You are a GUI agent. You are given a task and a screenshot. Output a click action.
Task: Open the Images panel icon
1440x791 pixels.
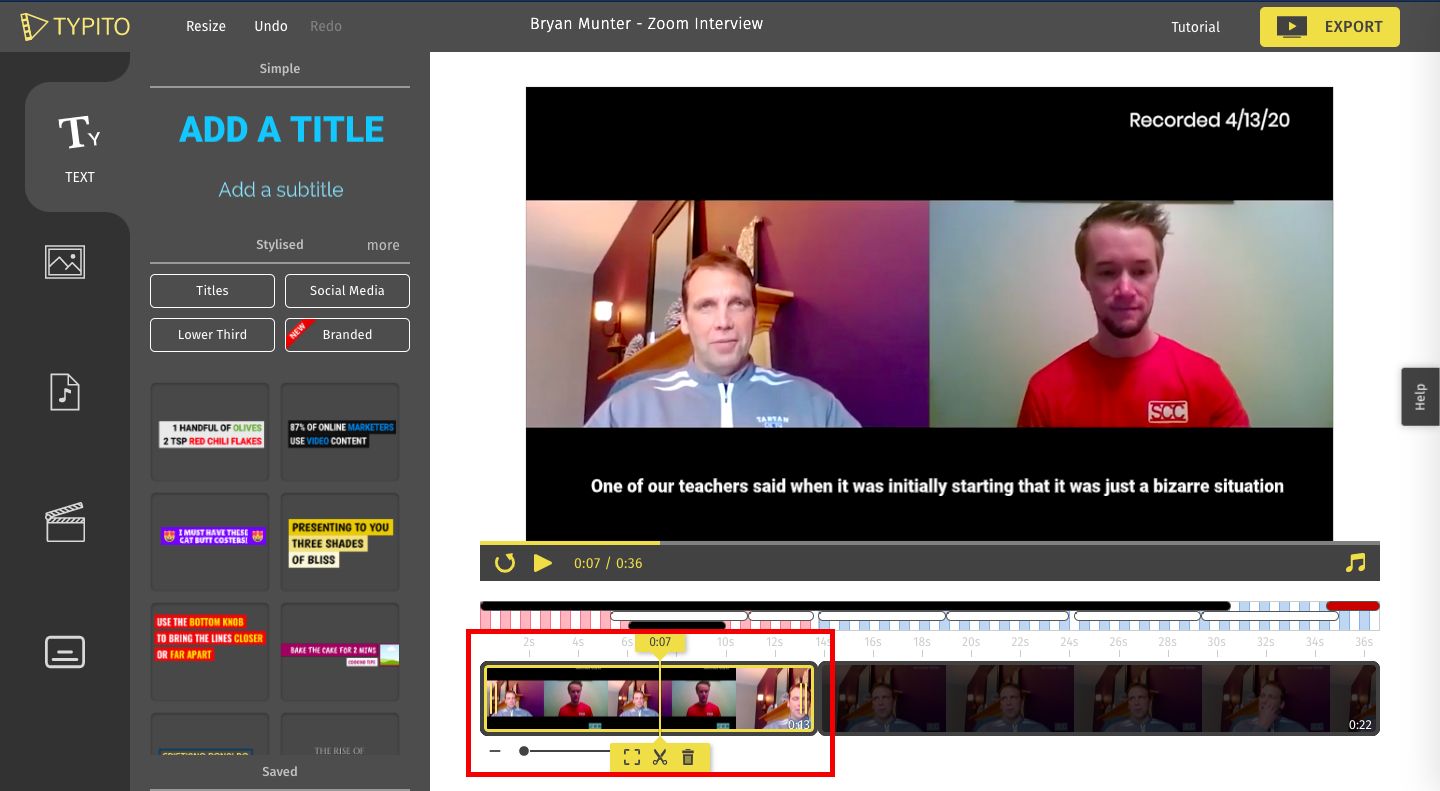[x=65, y=262]
